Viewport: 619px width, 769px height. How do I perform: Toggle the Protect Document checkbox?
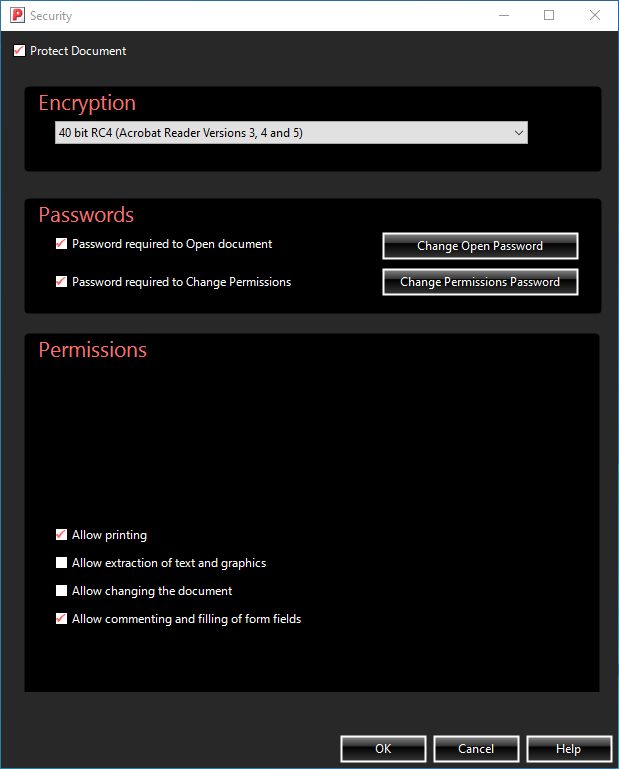tap(20, 51)
